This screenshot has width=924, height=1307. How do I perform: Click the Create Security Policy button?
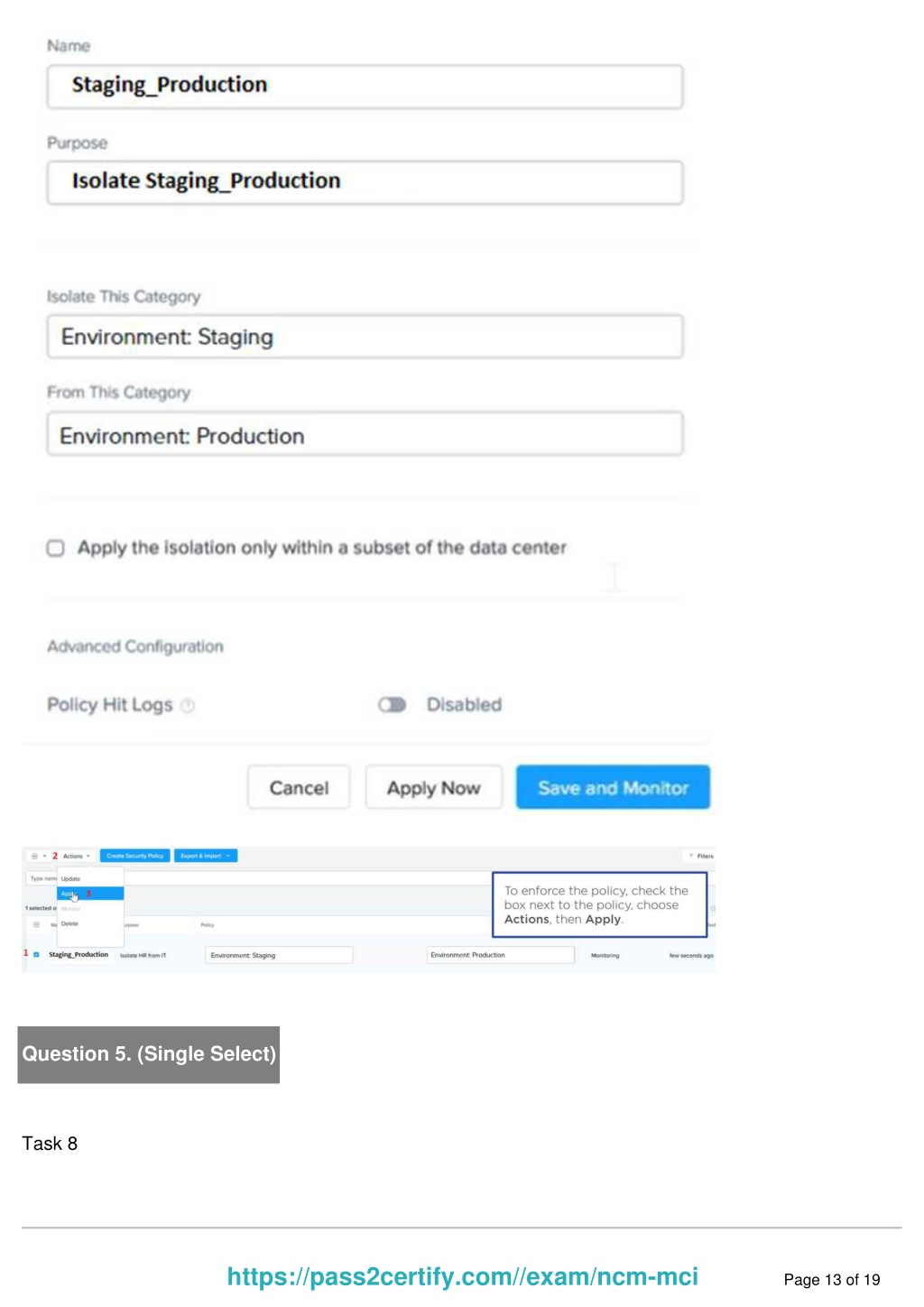[x=134, y=856]
